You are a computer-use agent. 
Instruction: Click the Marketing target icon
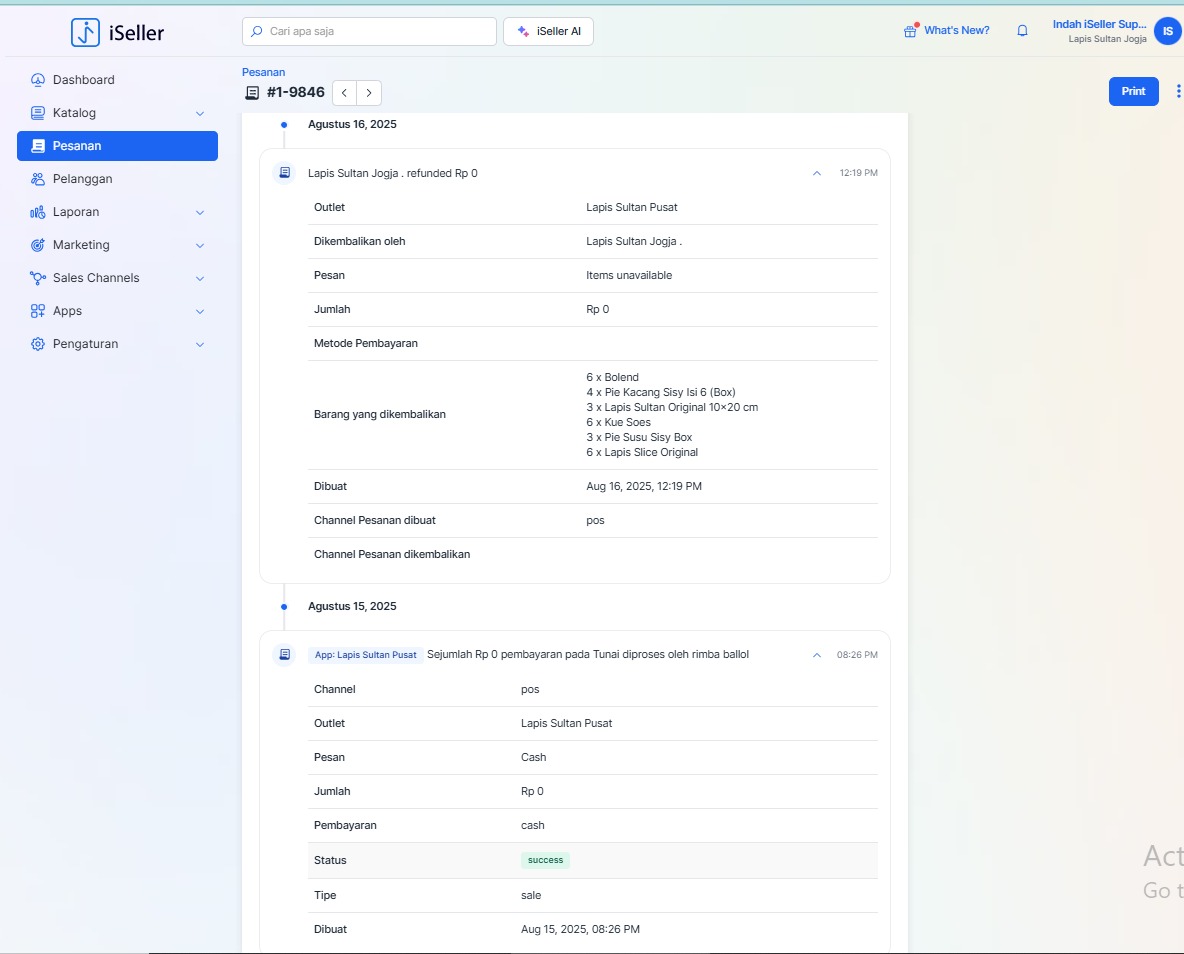(38, 245)
